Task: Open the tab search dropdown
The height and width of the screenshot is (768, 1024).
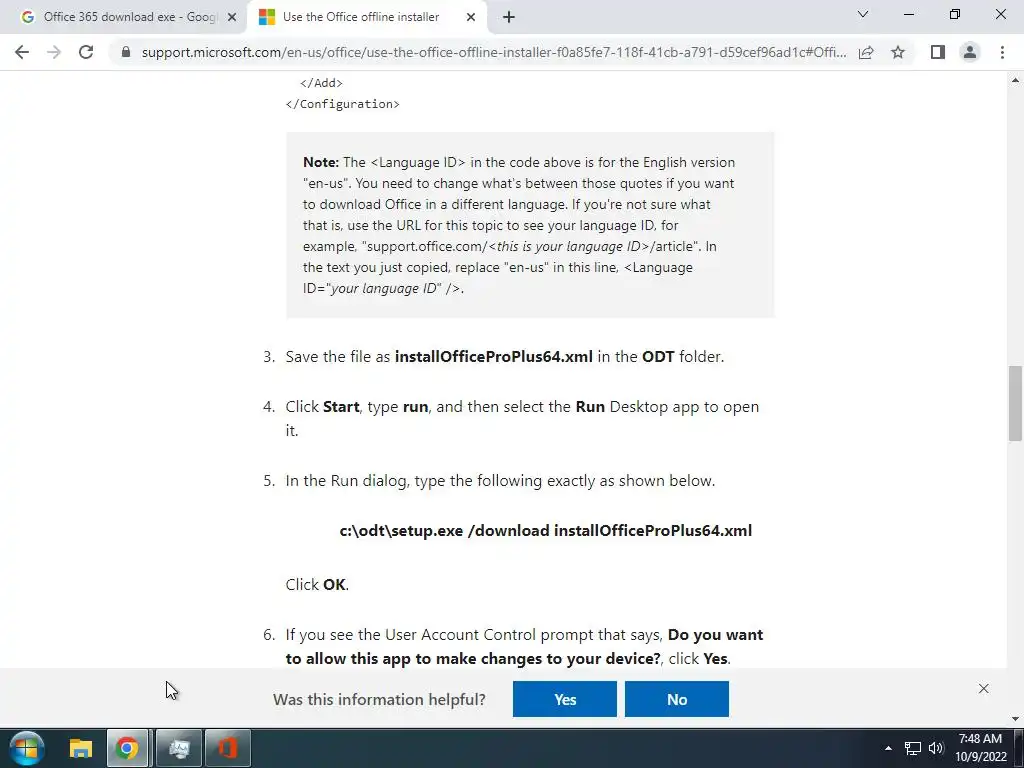Action: [x=863, y=14]
